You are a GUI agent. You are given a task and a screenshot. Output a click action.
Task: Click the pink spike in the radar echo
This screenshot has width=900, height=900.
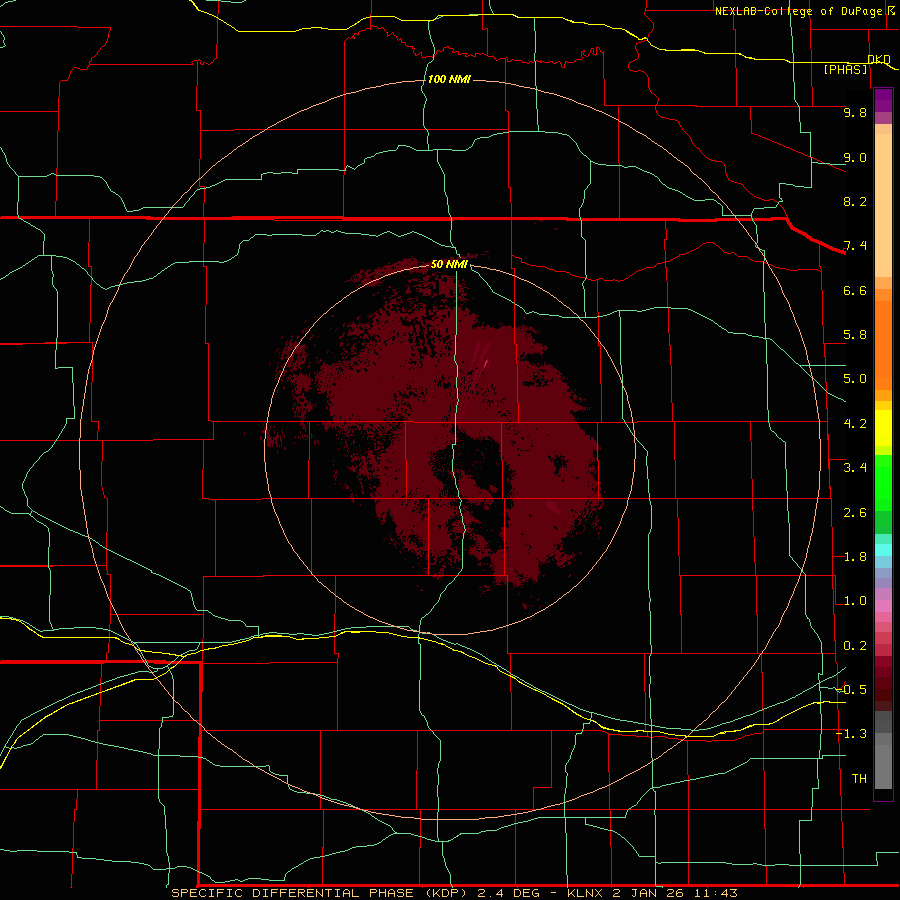click(486, 363)
